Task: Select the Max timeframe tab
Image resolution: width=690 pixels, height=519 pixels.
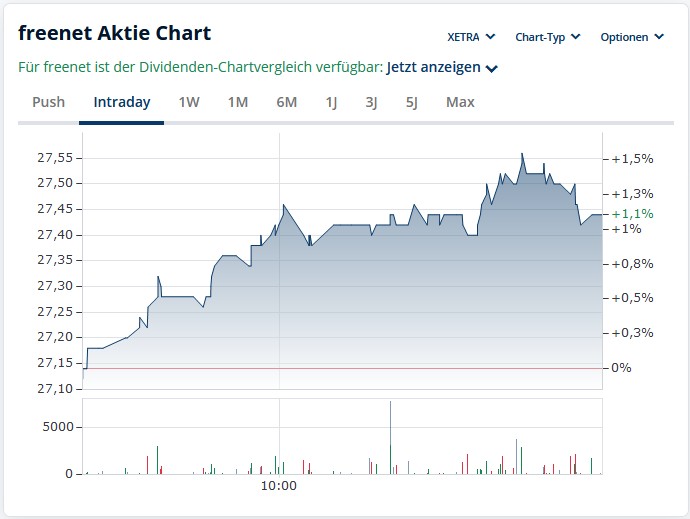Action: coord(460,102)
